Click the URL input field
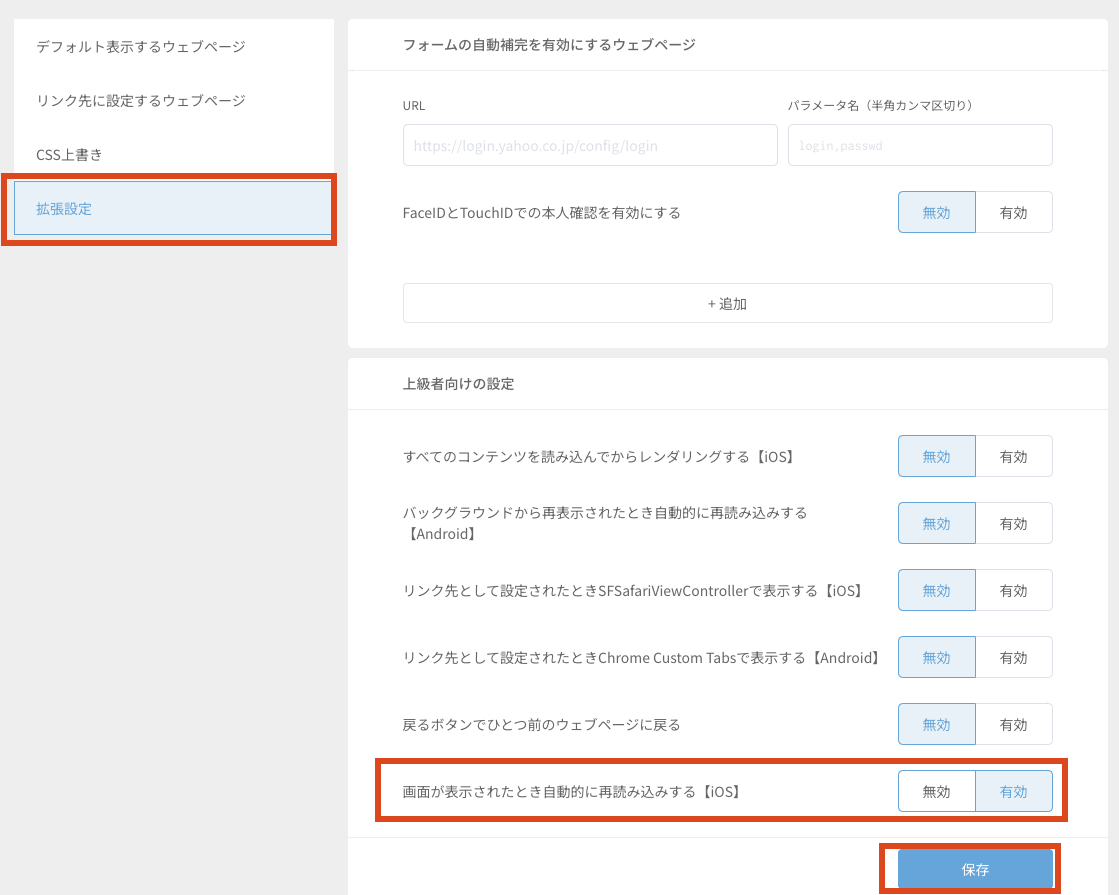 coord(590,146)
